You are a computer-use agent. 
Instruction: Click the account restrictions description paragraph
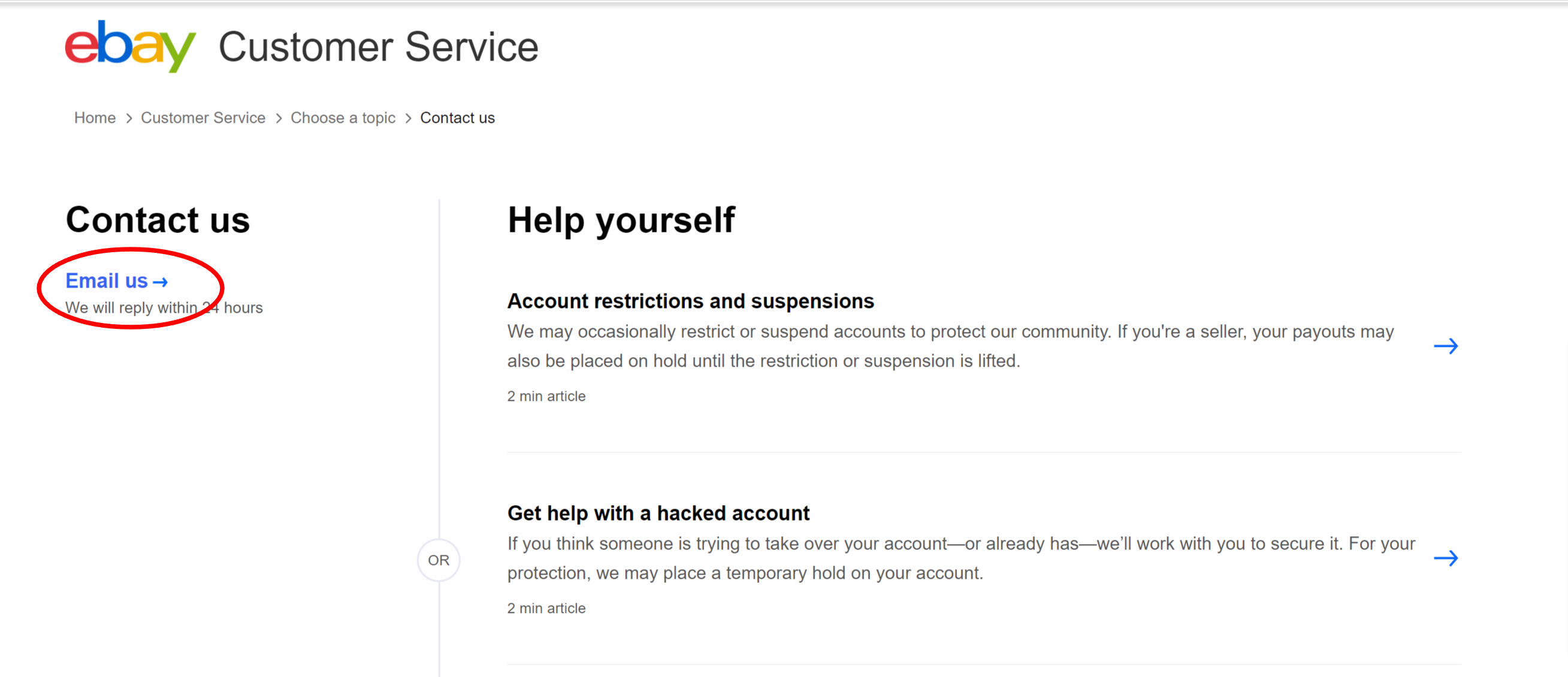950,346
